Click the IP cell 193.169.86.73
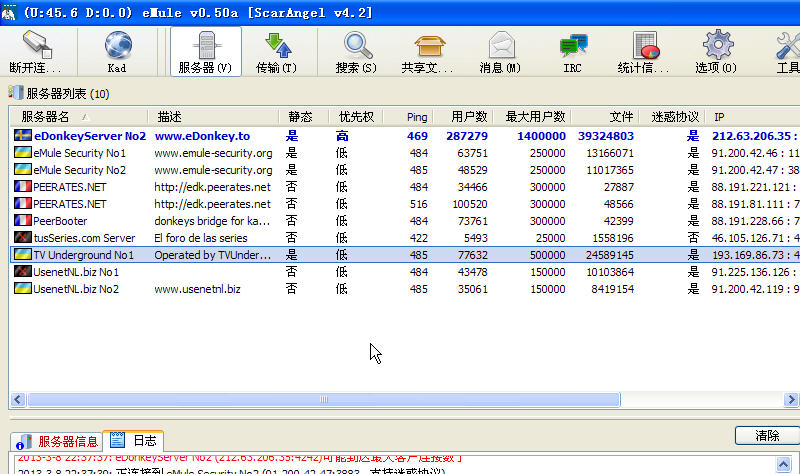Screen dimensions: 800x474 (755, 255)
